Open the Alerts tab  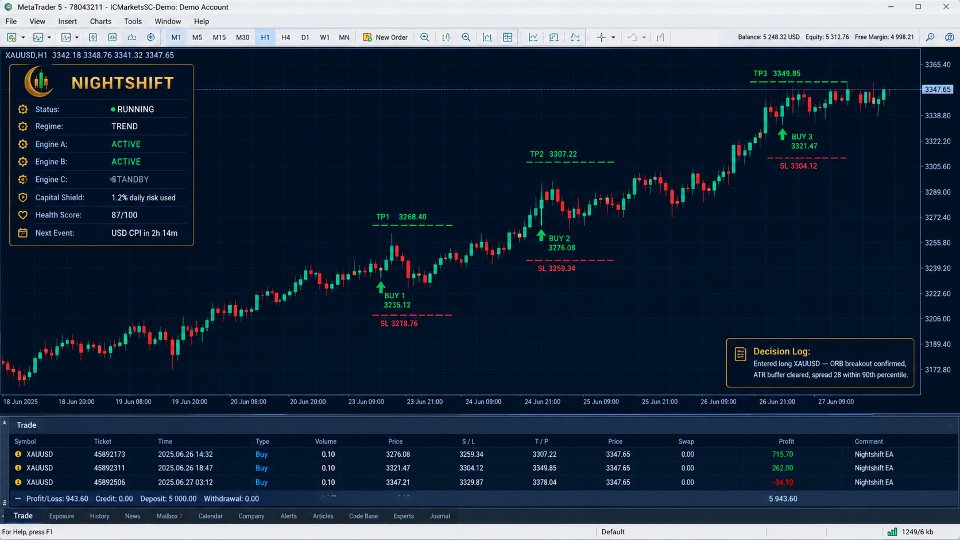288,516
